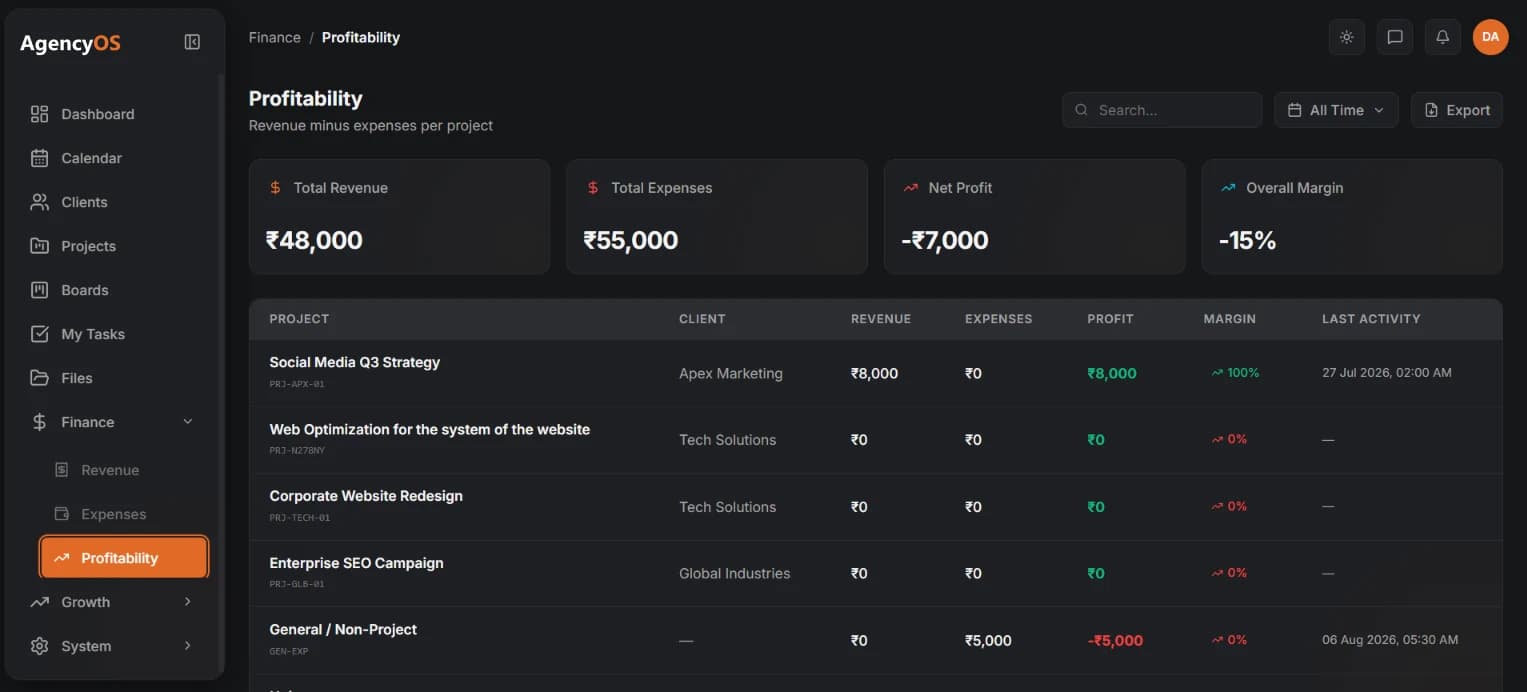Viewport: 1527px width, 692px height.
Task: Expand the System menu chevron
Action: (x=188, y=646)
